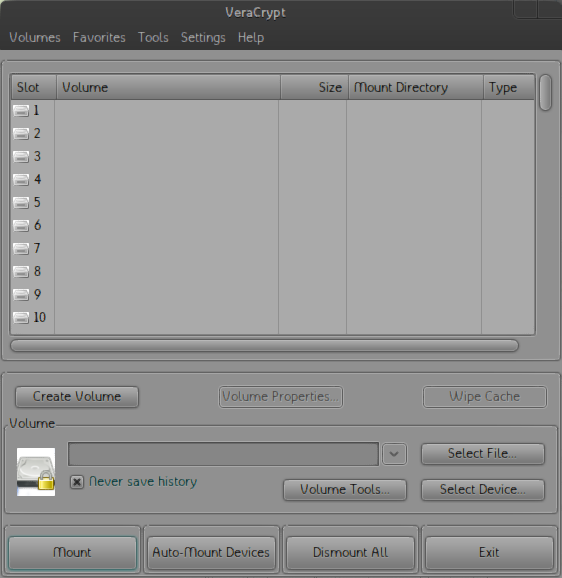Open the Favorites menu

pyautogui.click(x=99, y=37)
